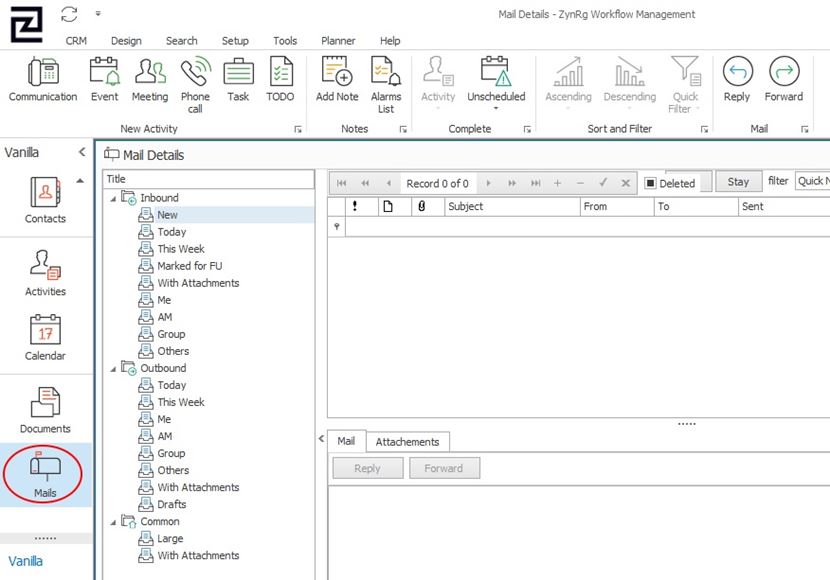Image resolution: width=830 pixels, height=580 pixels.
Task: Create a TODO item
Action: 280,79
